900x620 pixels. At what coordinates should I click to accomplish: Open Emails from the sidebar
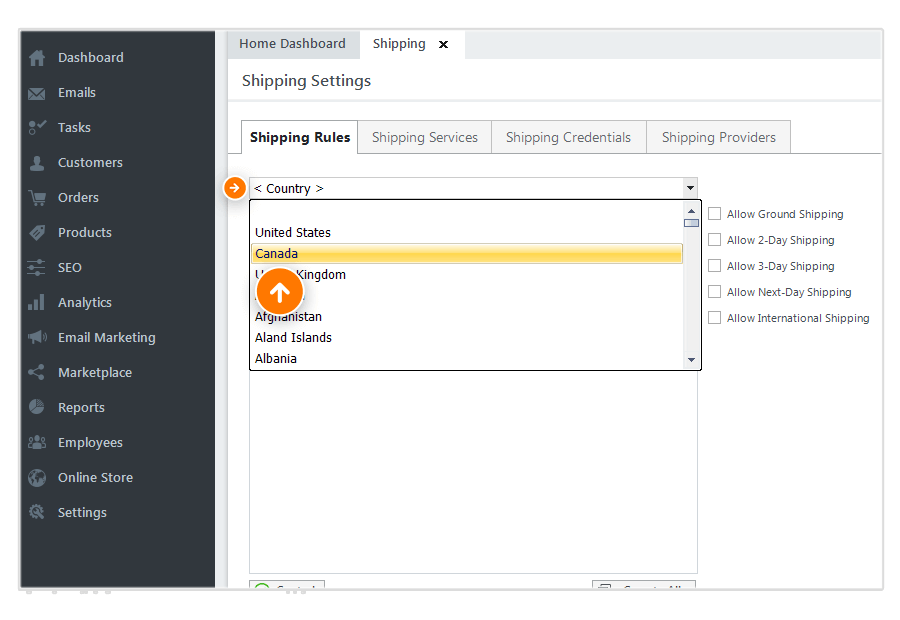click(77, 93)
